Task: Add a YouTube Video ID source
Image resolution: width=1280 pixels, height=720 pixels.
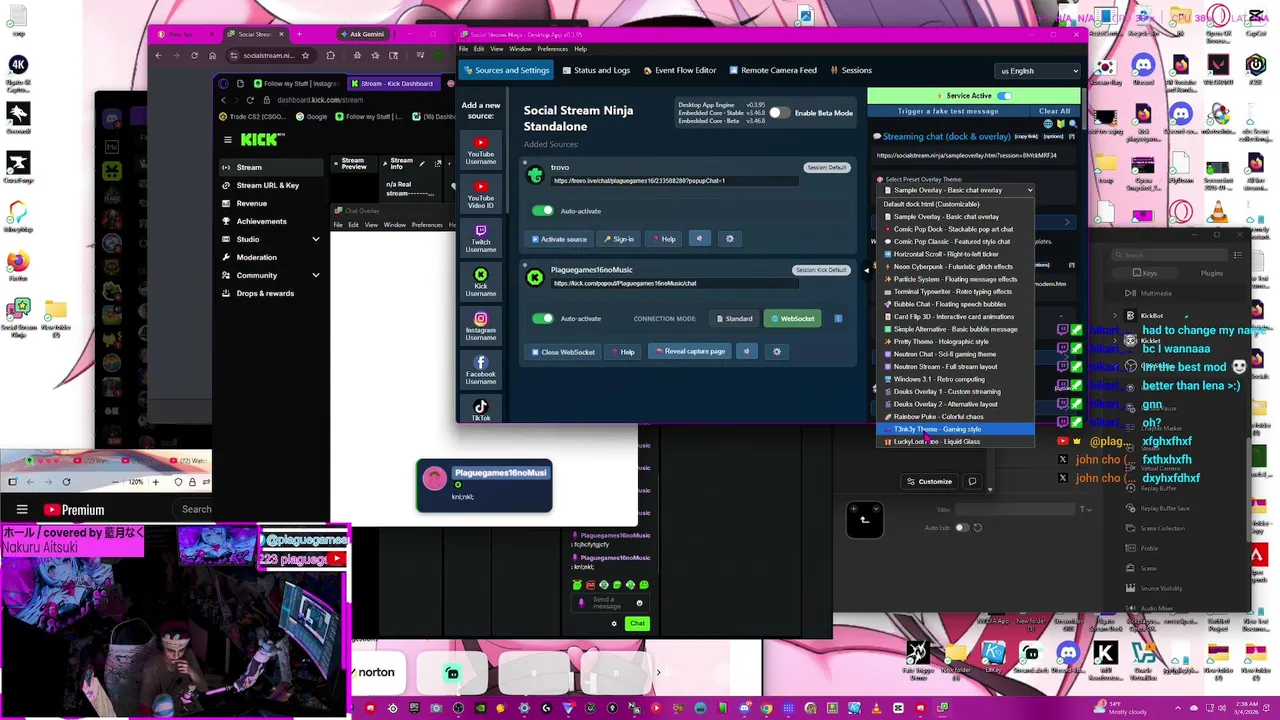Action: coord(480,194)
